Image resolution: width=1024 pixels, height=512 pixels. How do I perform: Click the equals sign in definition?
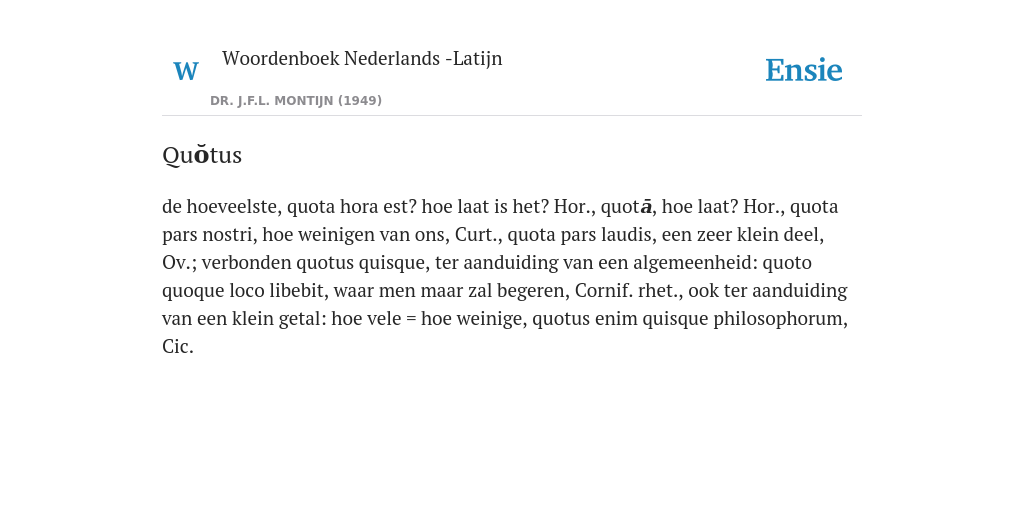(411, 320)
